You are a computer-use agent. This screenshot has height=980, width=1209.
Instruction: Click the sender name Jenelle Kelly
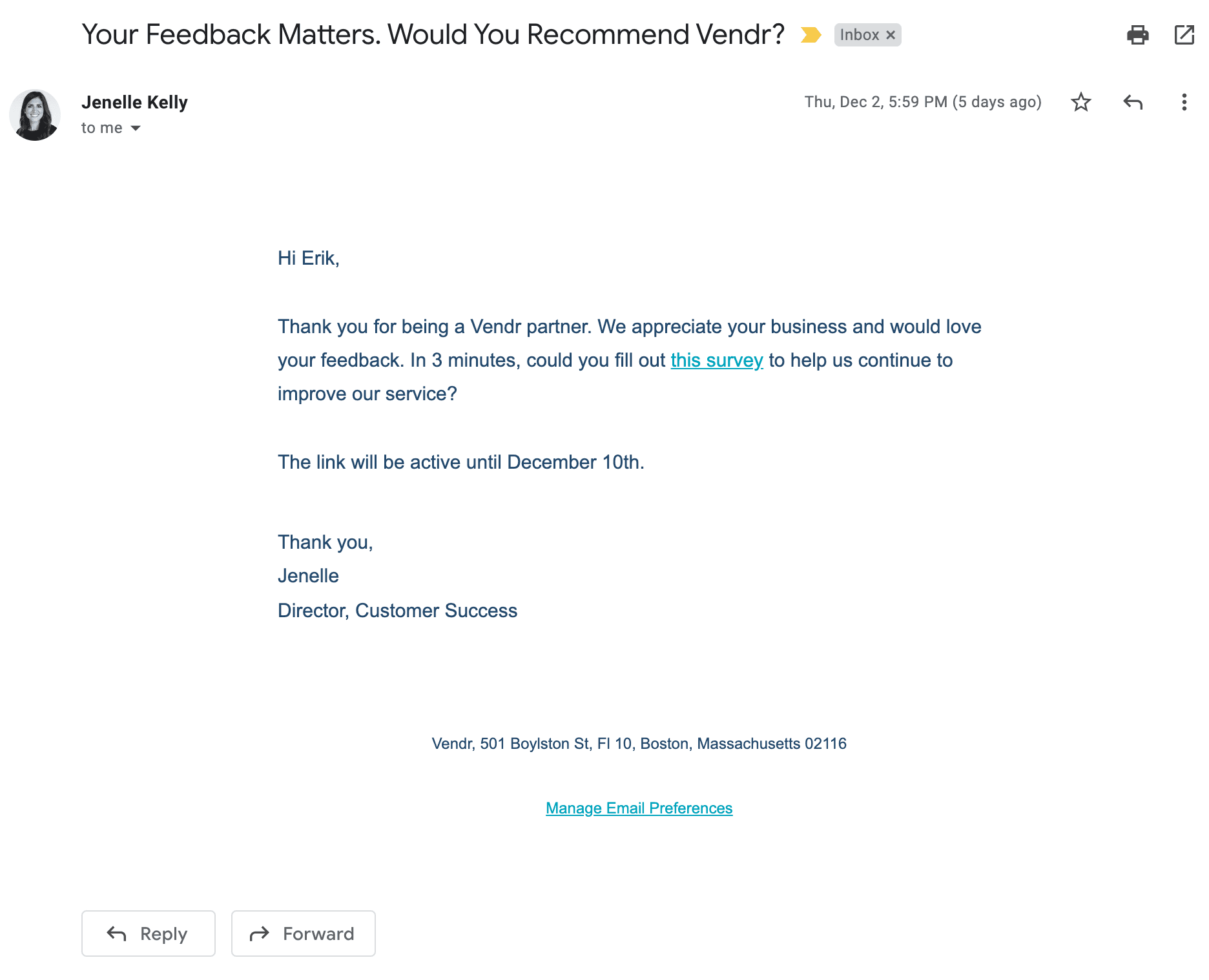(134, 102)
